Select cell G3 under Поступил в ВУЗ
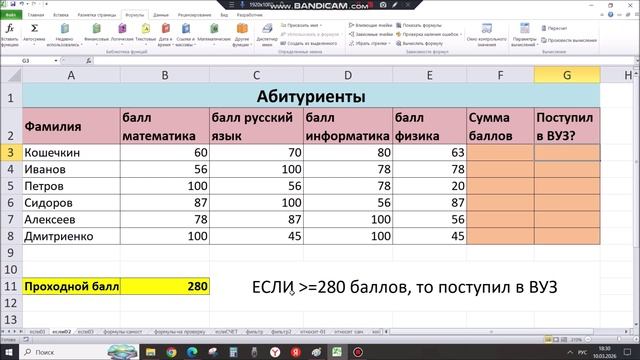 tap(567, 153)
